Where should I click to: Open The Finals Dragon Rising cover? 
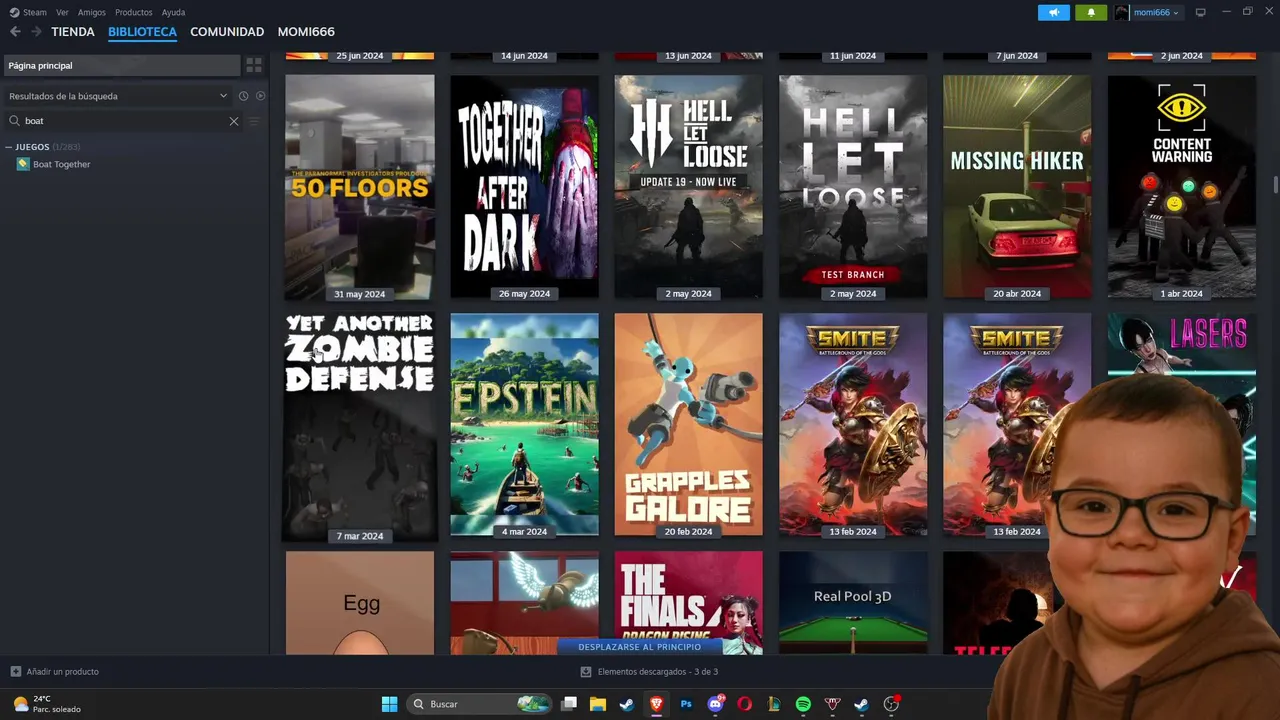point(688,603)
